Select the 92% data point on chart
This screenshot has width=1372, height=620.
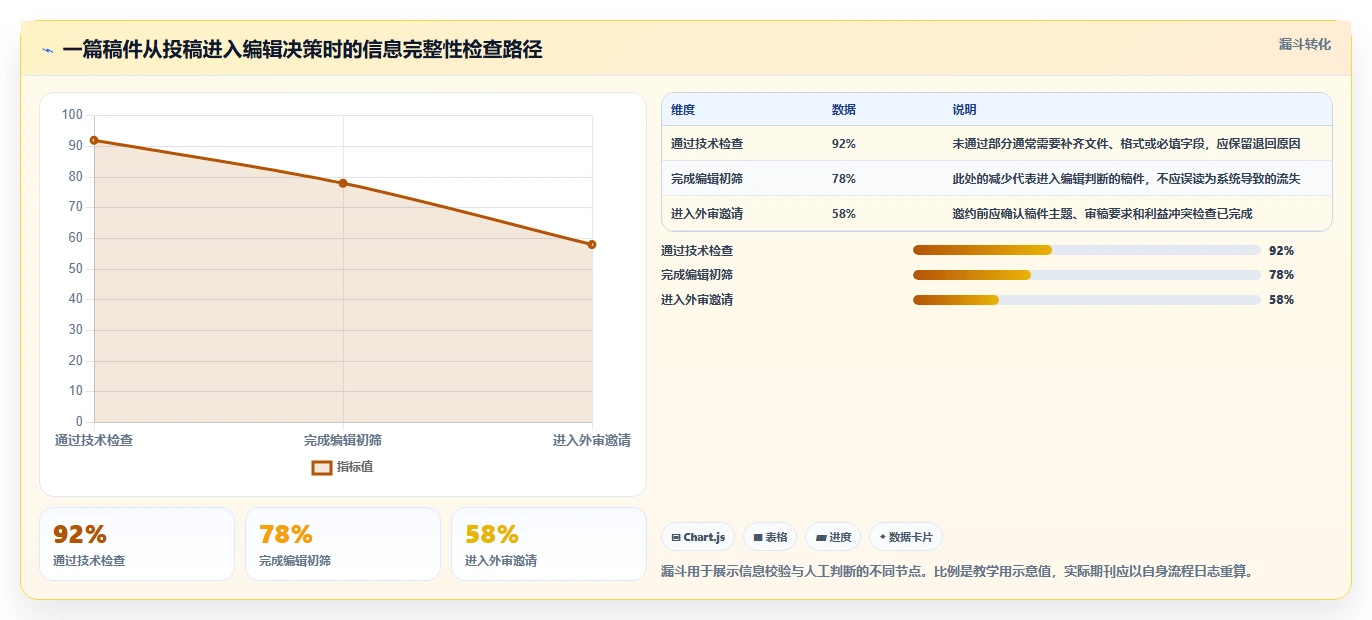(x=94, y=140)
